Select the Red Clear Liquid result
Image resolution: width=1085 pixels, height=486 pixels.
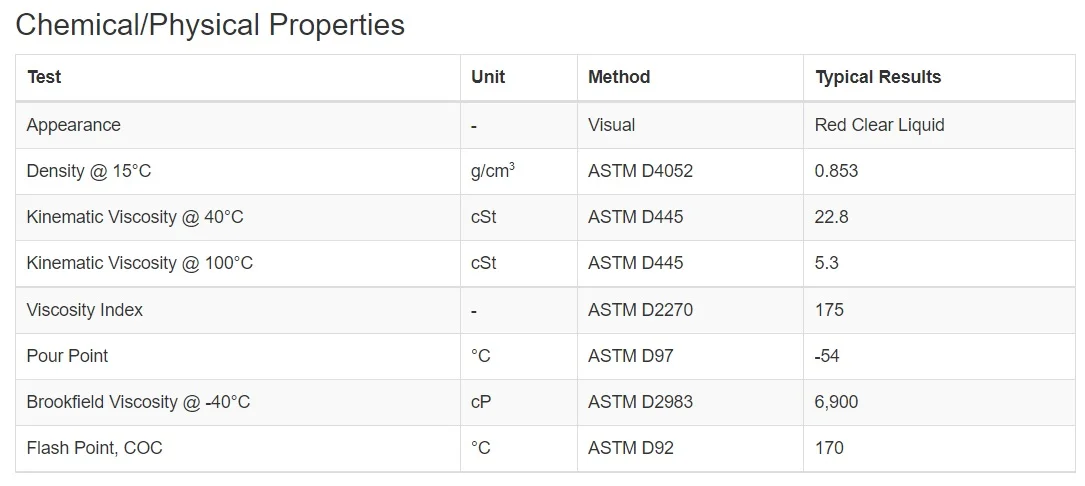click(879, 125)
